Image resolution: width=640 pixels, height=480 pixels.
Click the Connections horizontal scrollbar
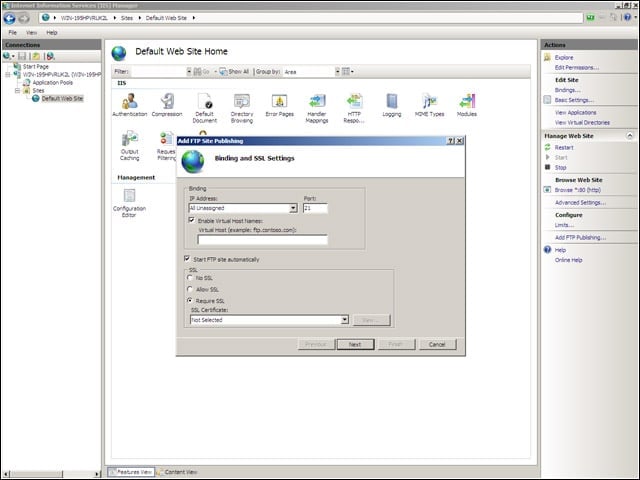click(52, 474)
